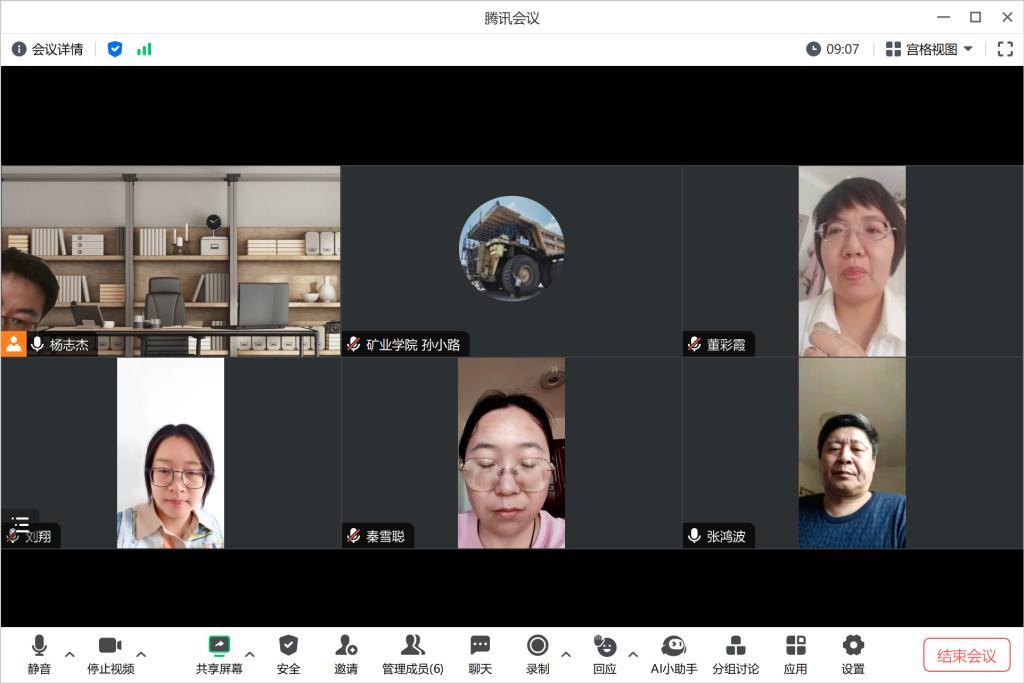The image size is (1024, 683).
Task: Select 杨志杰's video tile
Action: pos(170,261)
